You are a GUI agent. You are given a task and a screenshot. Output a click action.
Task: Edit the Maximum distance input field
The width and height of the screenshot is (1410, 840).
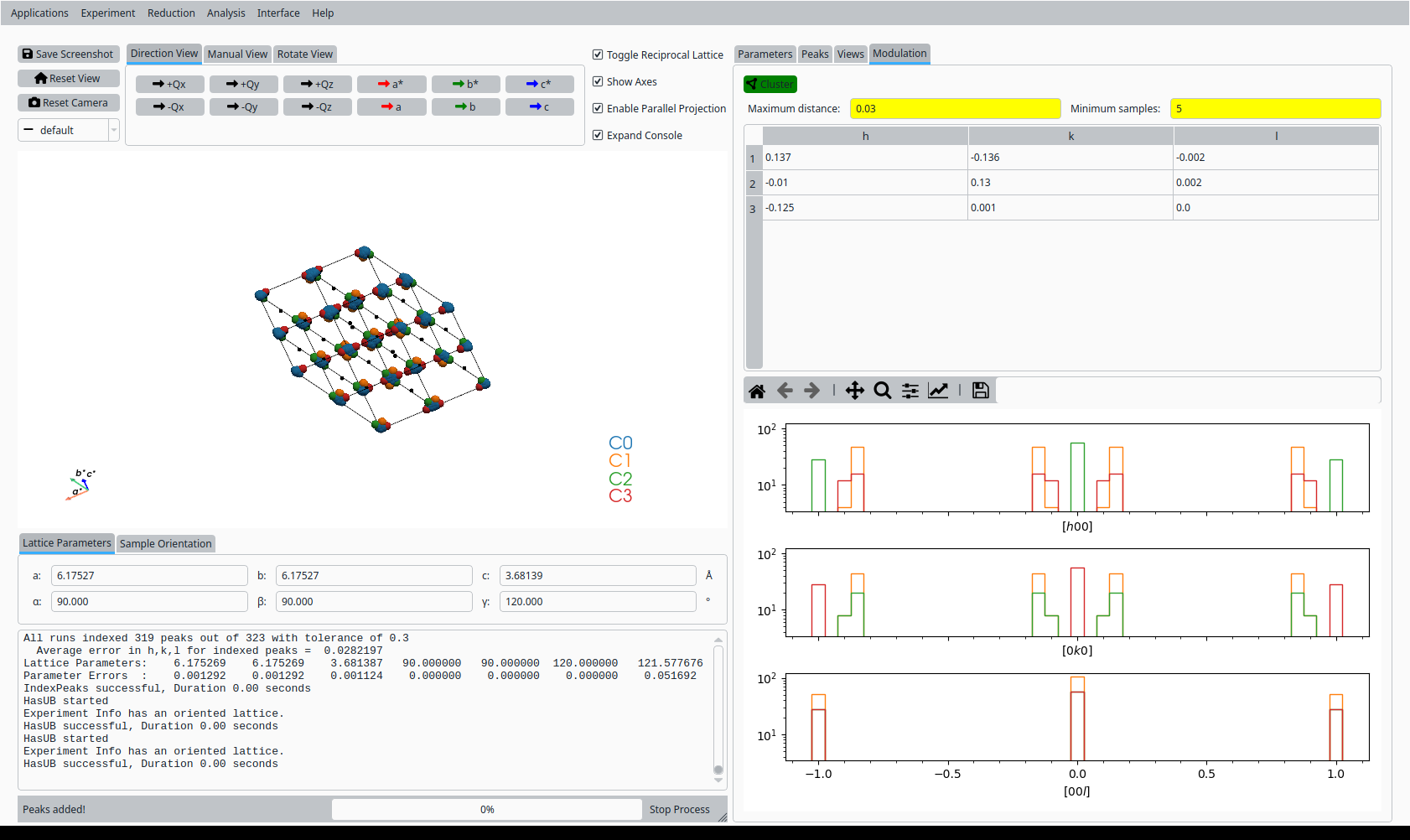pyautogui.click(x=955, y=108)
